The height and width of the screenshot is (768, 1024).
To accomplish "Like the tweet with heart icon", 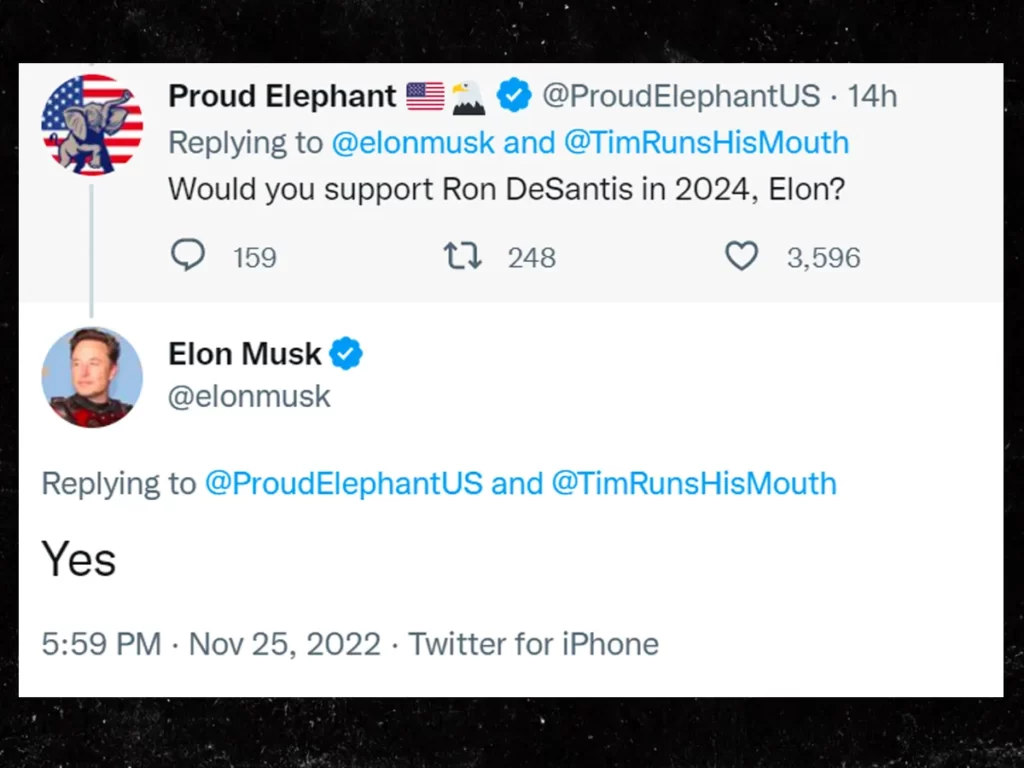I will pyautogui.click(x=741, y=257).
